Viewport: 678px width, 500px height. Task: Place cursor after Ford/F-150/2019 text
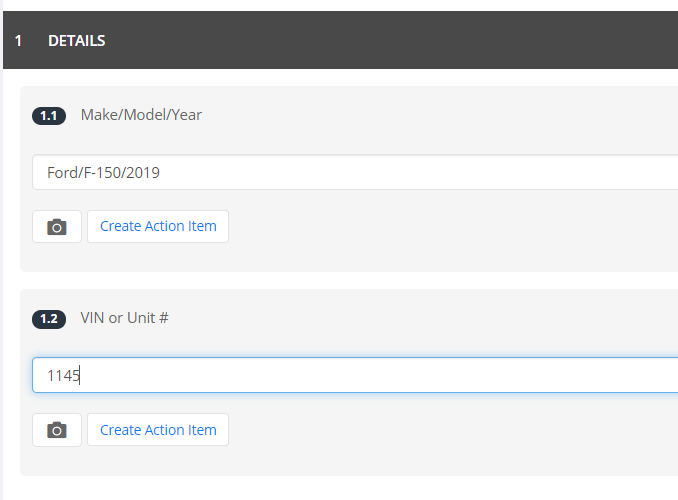tap(161, 173)
